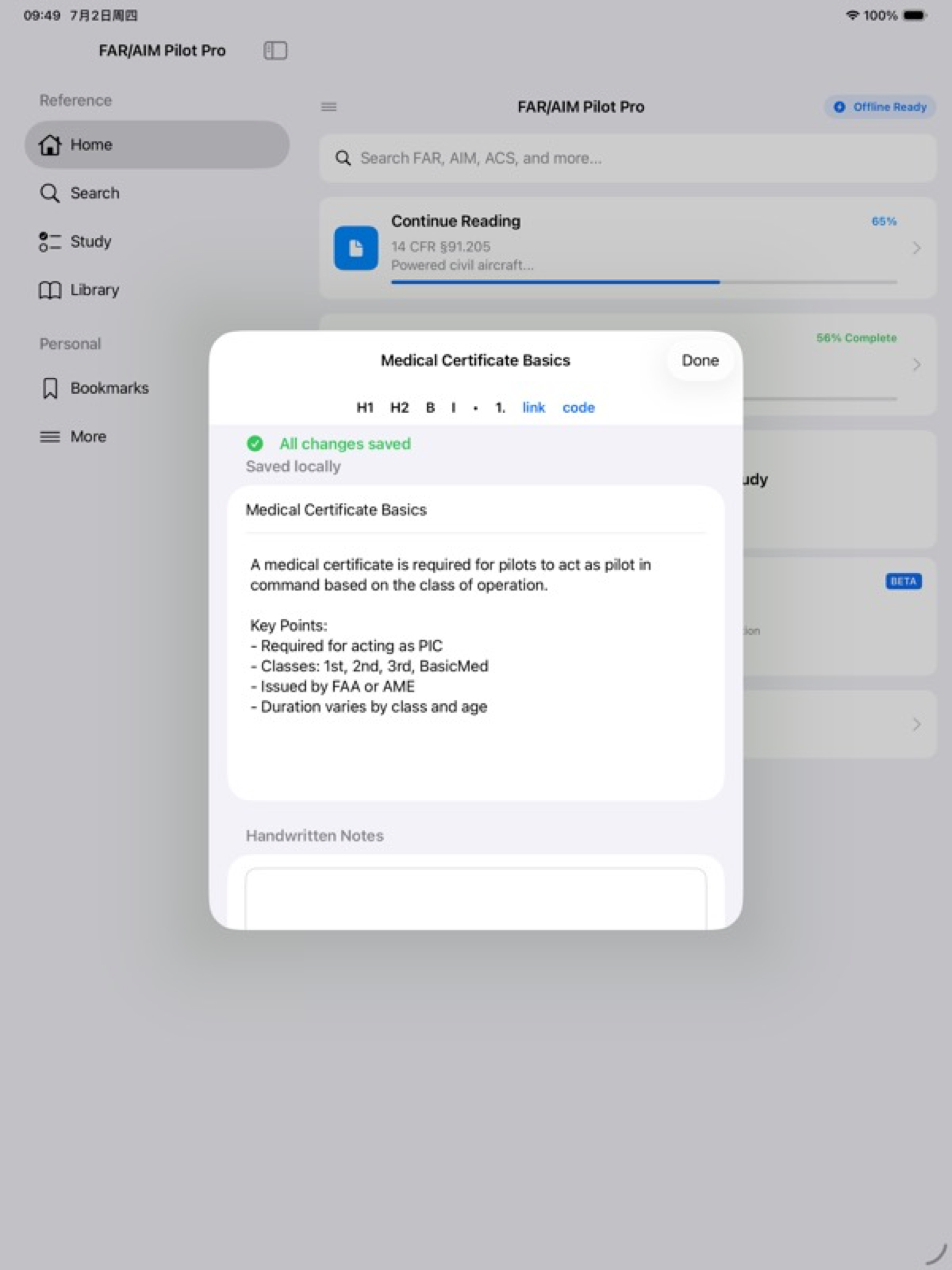
Task: Open Library in the sidebar
Action: click(157, 290)
